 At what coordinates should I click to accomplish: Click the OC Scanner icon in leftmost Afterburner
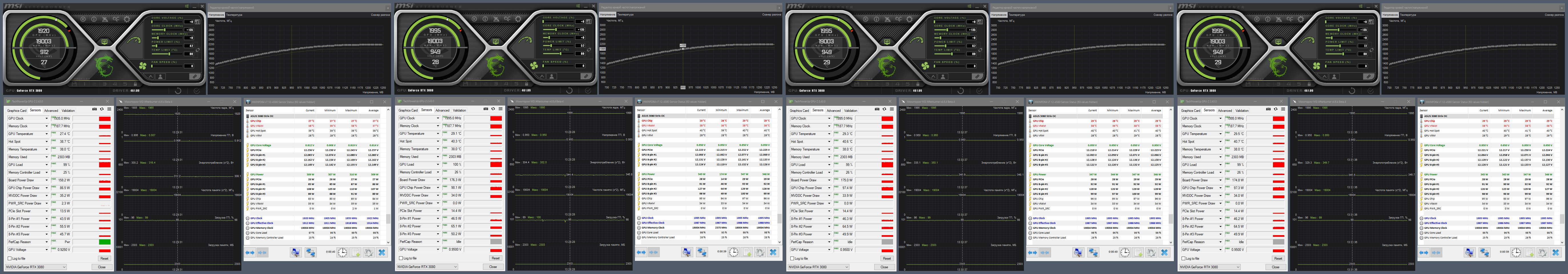(116, 19)
